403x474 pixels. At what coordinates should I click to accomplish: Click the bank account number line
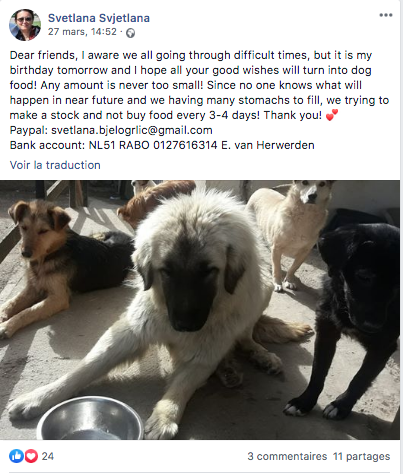click(x=162, y=145)
